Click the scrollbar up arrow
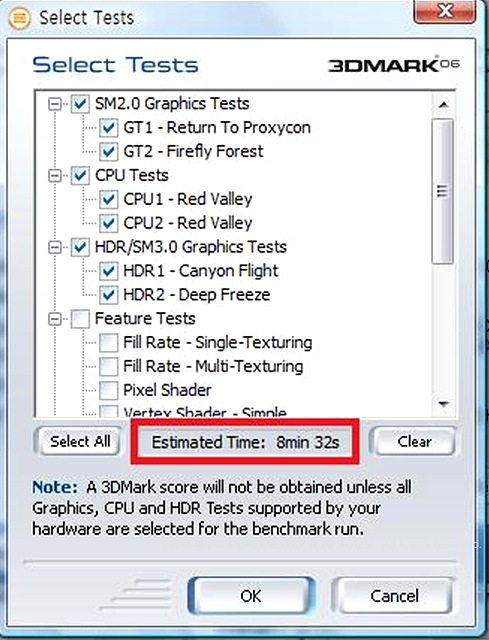This screenshot has height=640, width=489. coord(443,105)
